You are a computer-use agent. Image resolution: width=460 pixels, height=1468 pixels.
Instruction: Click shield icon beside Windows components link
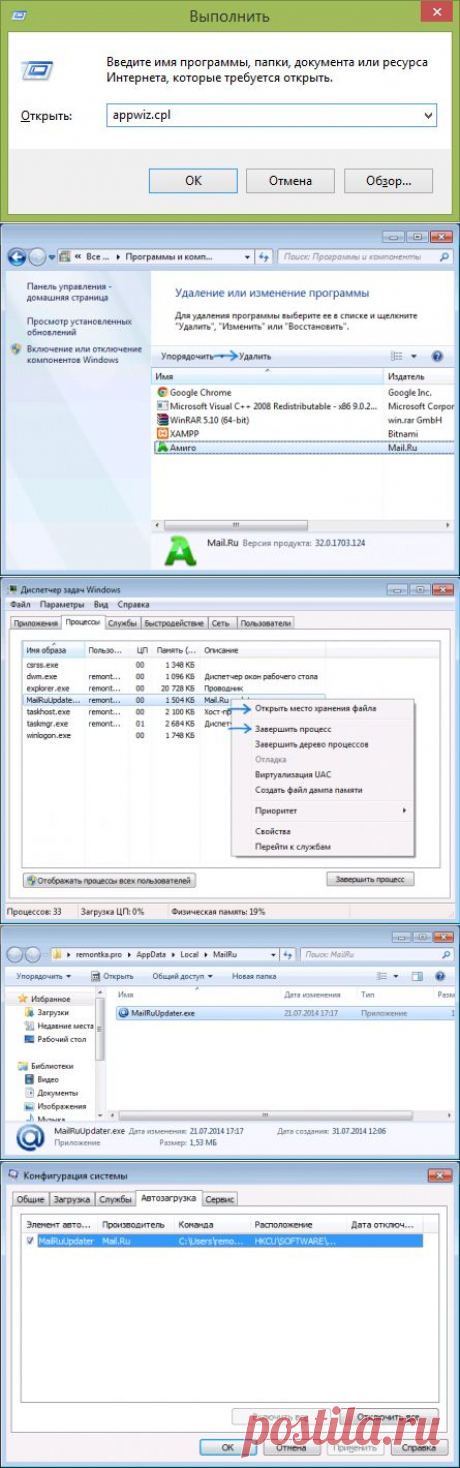pyautogui.click(x=15, y=349)
